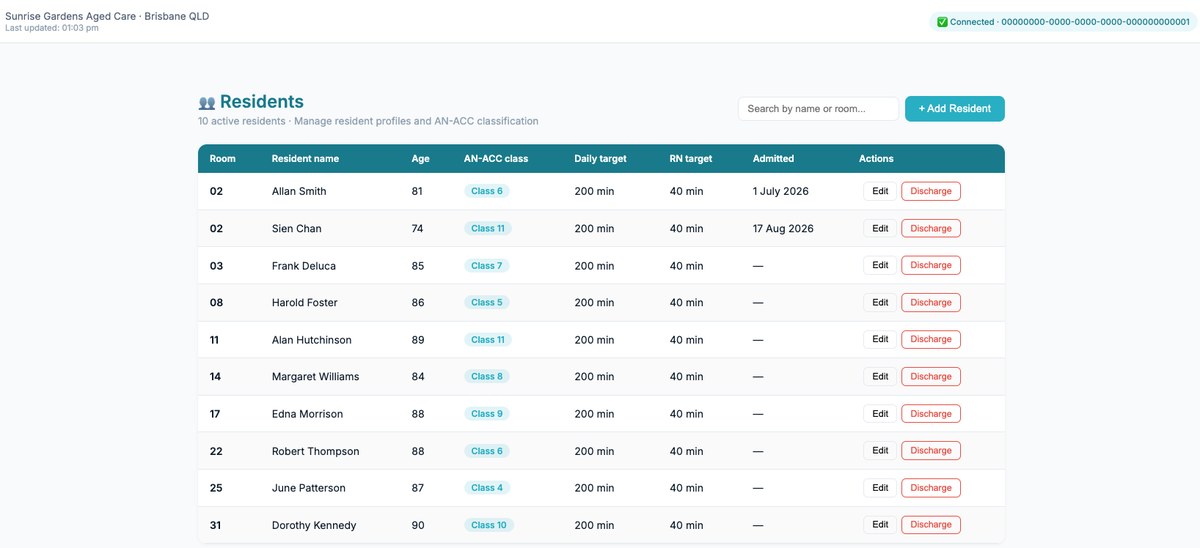The width and height of the screenshot is (1200, 548).
Task: Discharge resident Frank Deluca
Action: pos(931,265)
